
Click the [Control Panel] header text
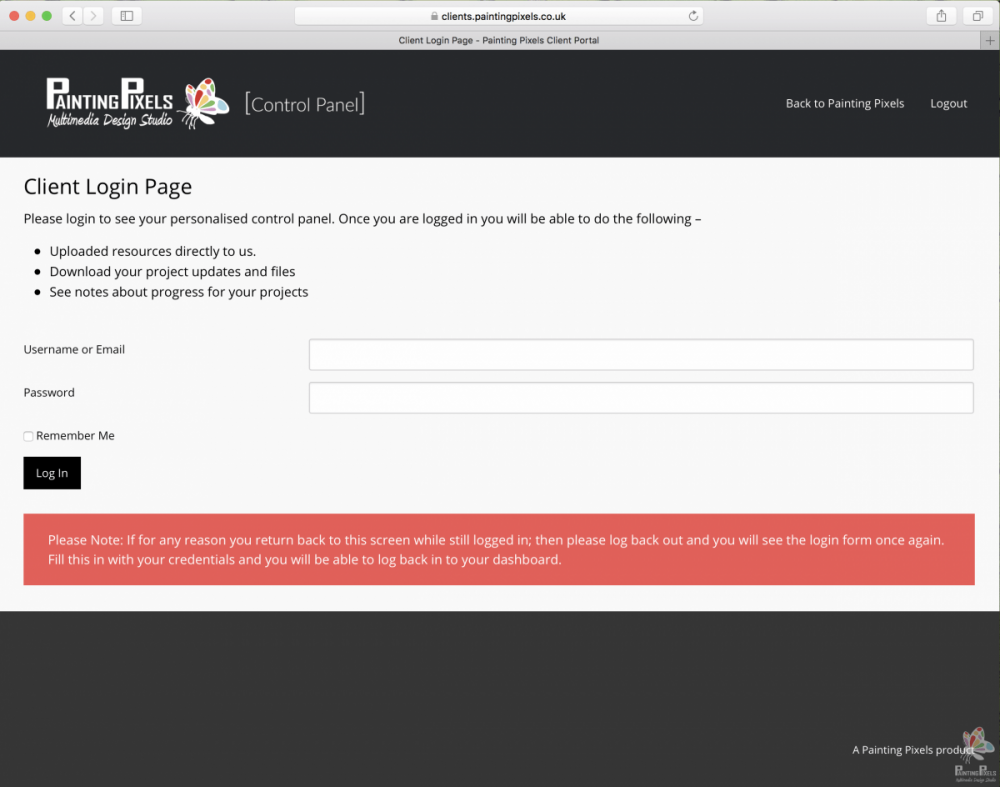[305, 104]
